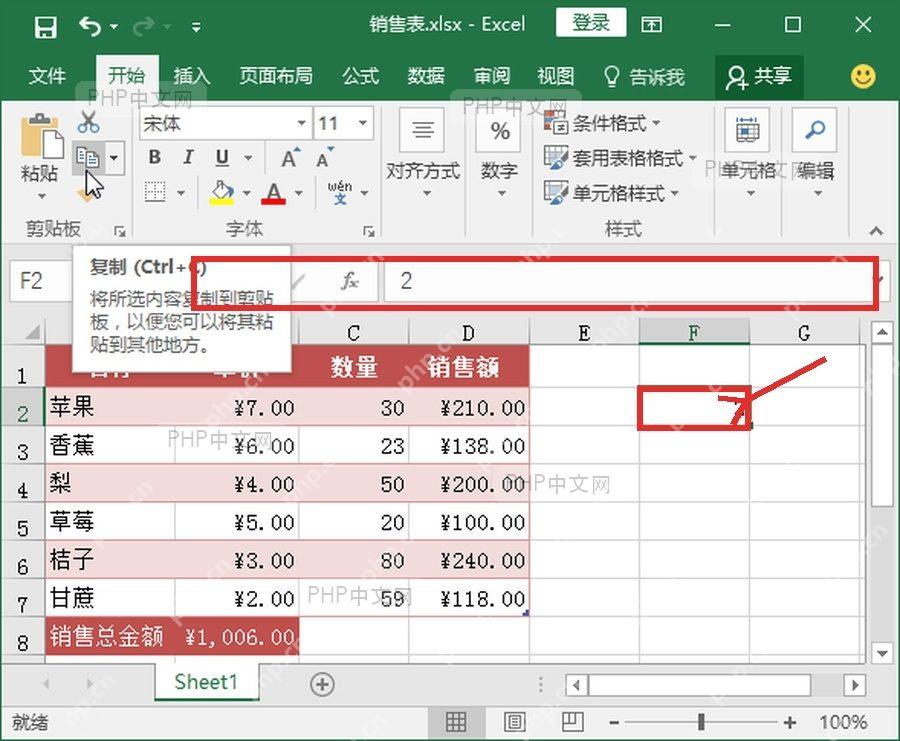Viewport: 900px width, 741px height.
Task: Click the fx insert function icon
Action: pos(350,281)
